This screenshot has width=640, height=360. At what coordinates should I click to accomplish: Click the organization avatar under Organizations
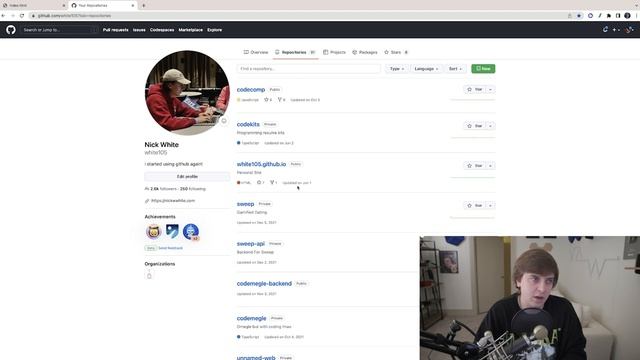coord(149,276)
